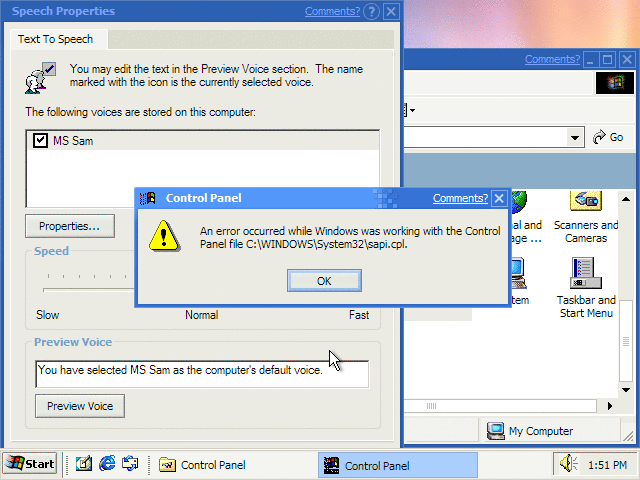640x480 pixels.
Task: Close the Control Panel error dialog
Action: [x=499, y=198]
